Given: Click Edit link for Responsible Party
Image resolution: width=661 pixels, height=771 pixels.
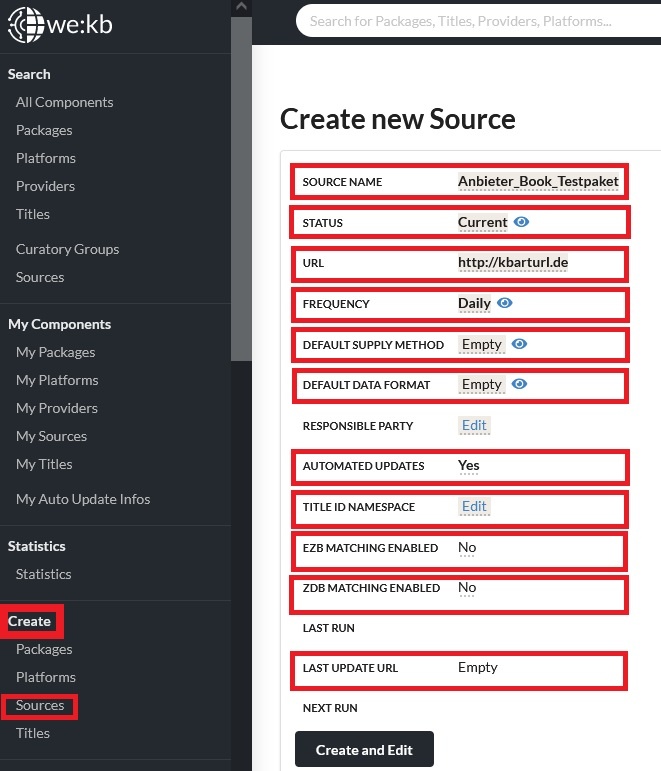Looking at the screenshot, I should point(474,425).
